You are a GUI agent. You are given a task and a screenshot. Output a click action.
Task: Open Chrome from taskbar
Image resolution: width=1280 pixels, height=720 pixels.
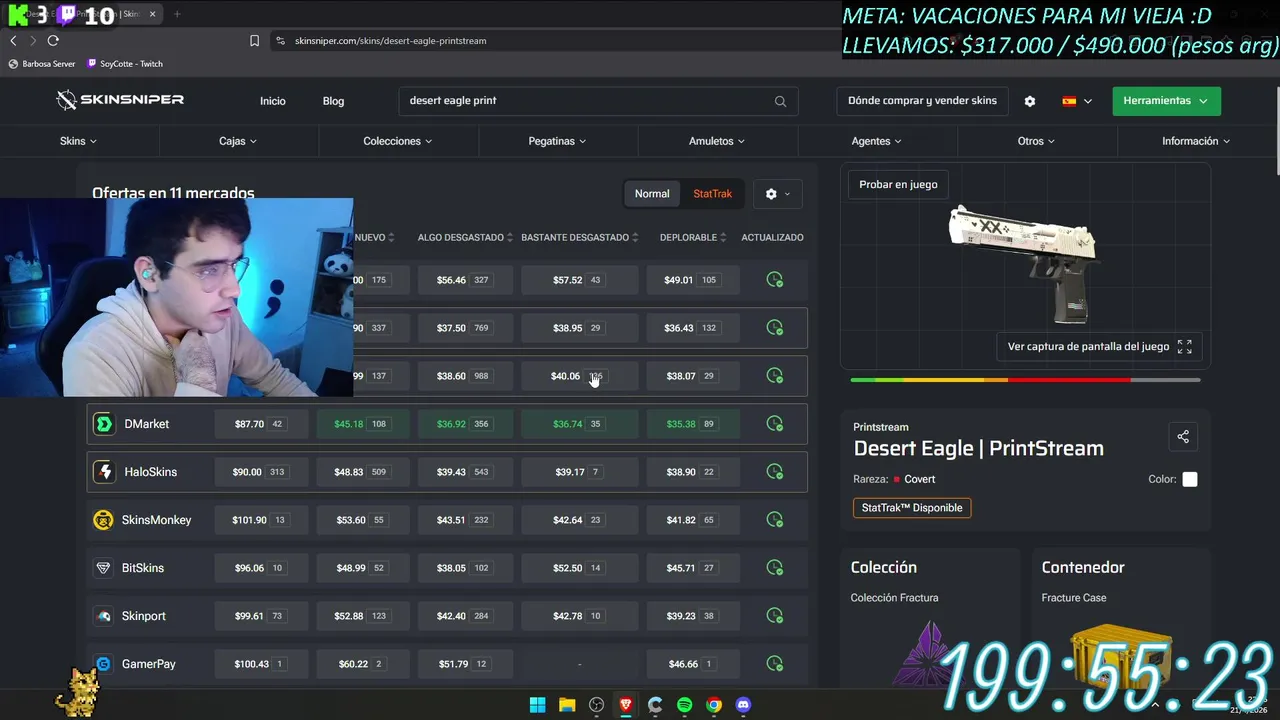coord(713,705)
